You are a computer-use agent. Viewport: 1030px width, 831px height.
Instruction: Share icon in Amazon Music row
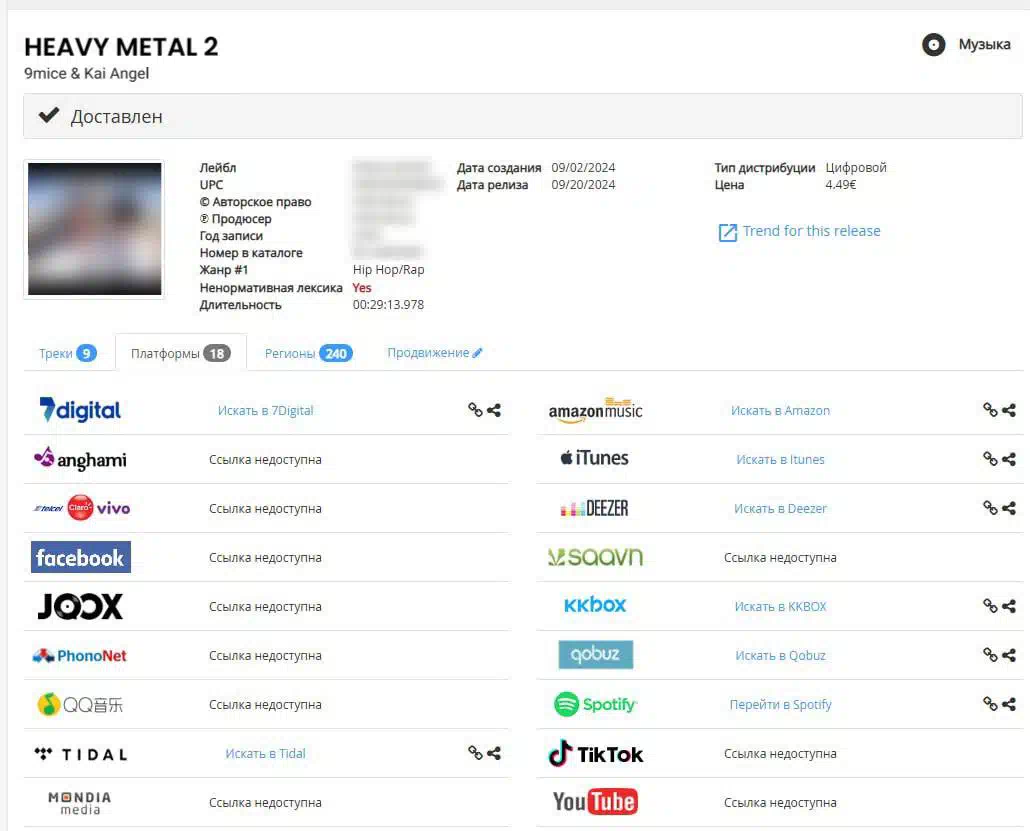tap(1009, 410)
